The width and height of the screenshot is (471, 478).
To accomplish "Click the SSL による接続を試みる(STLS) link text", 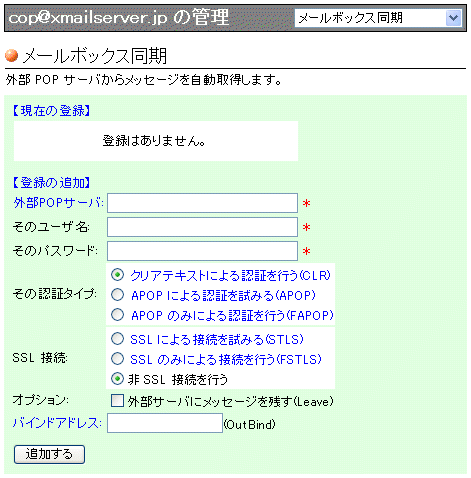I will [217, 339].
